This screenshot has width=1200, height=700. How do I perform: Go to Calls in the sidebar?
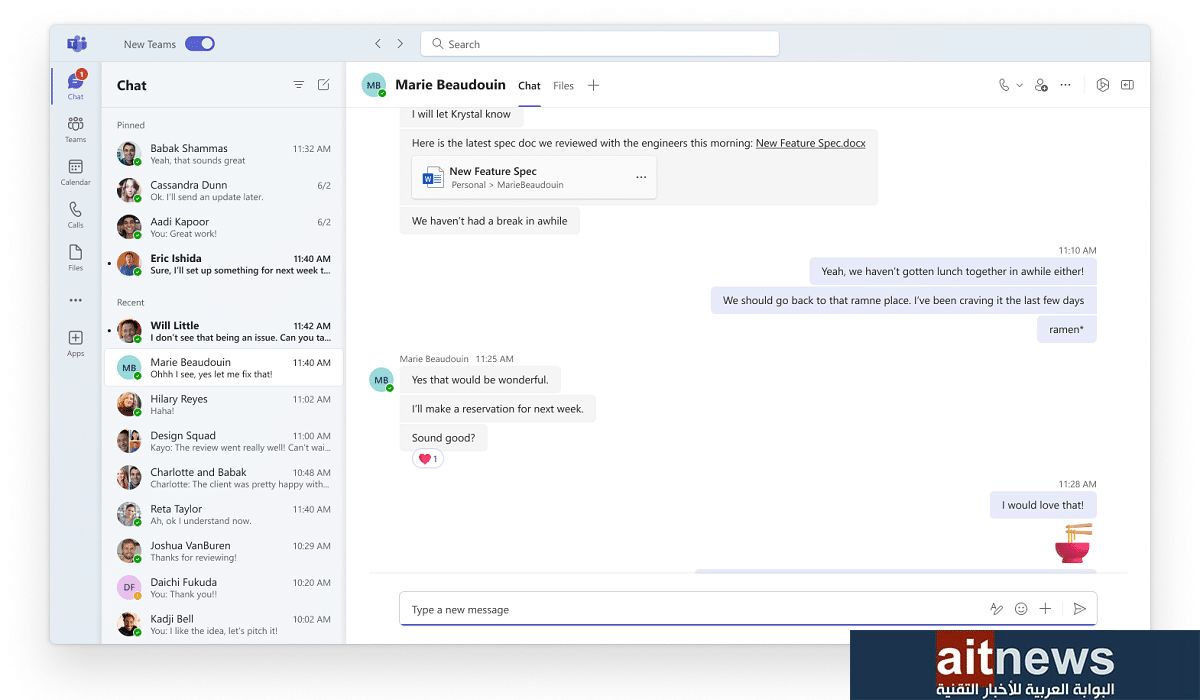click(x=75, y=214)
